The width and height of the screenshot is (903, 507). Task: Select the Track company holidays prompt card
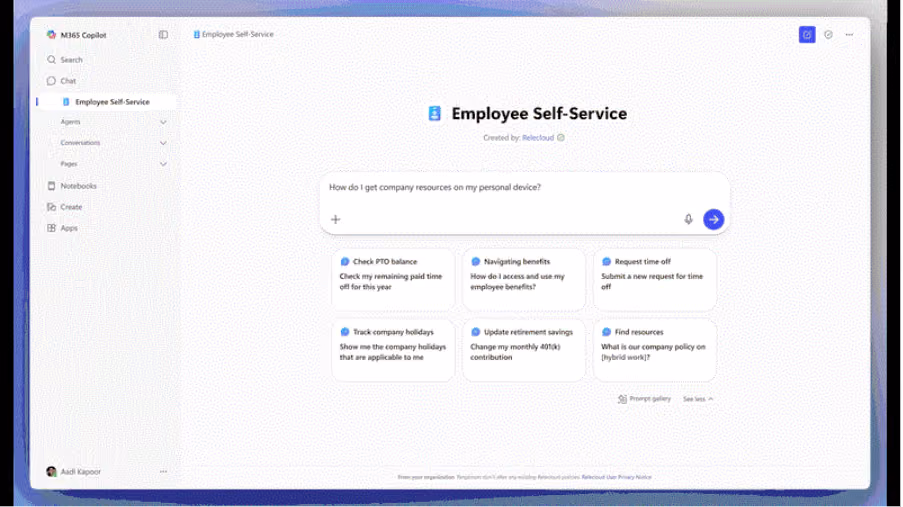coord(393,351)
